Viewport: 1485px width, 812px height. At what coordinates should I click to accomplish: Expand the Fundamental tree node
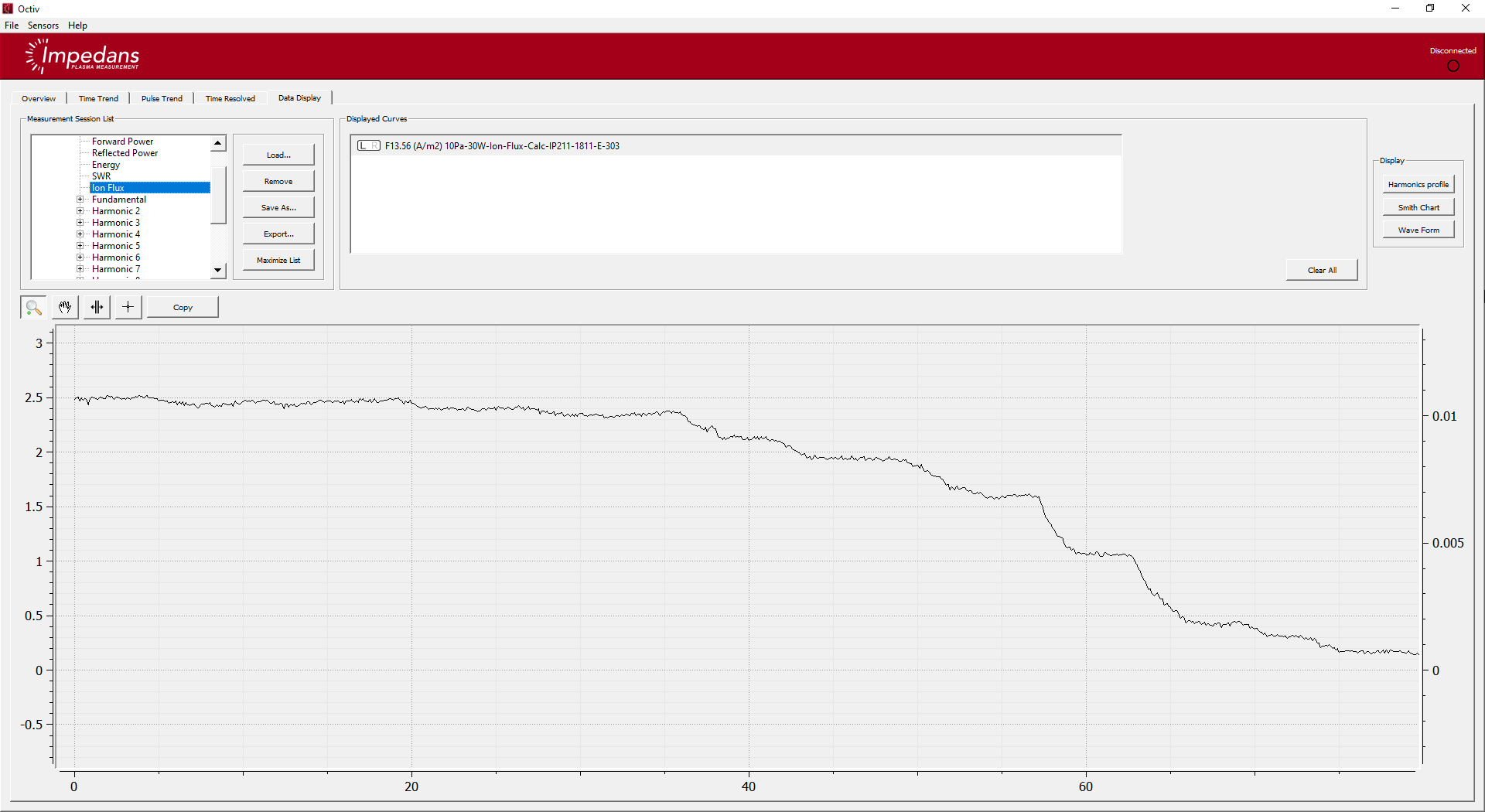pos(80,200)
